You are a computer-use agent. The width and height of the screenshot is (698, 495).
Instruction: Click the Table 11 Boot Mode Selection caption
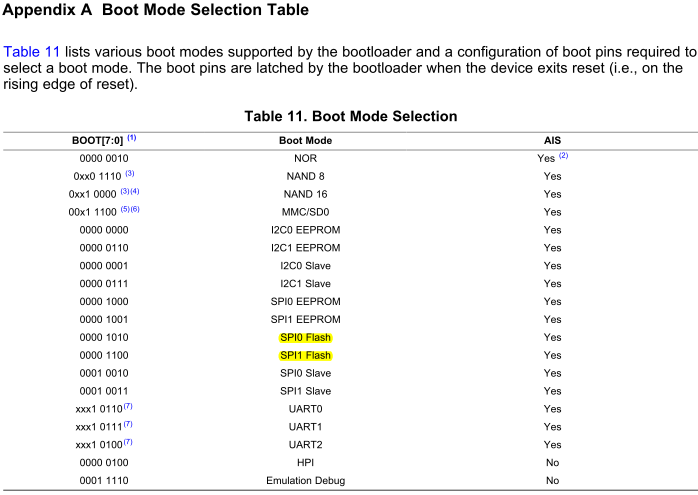pos(350,116)
